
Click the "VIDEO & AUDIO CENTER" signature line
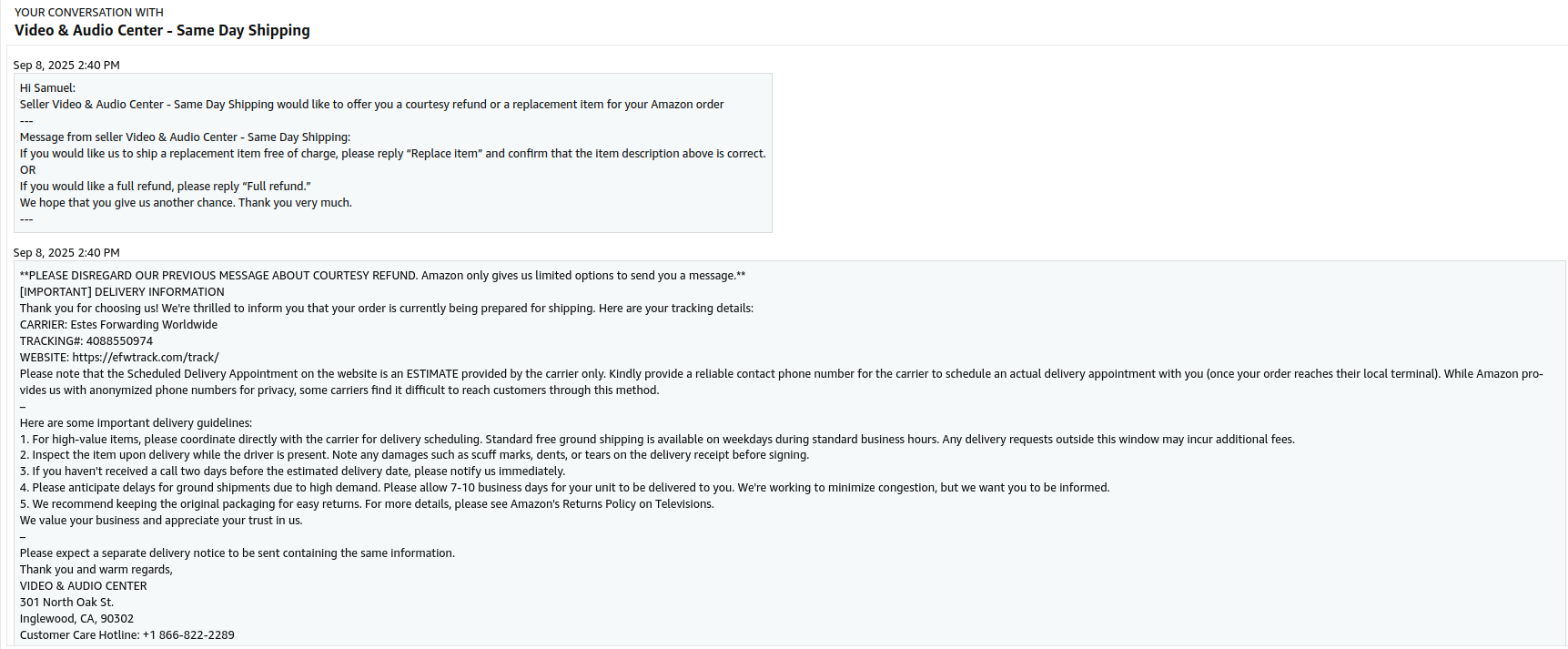point(83,586)
